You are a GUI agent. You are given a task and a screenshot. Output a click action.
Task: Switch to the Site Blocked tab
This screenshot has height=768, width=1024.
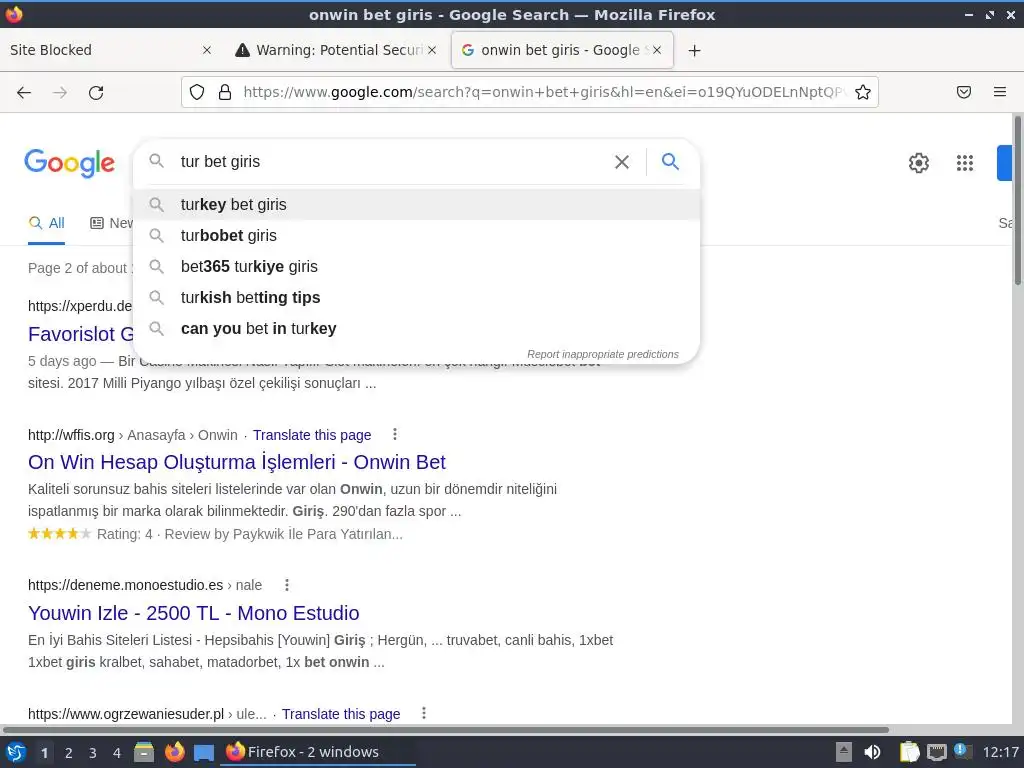(111, 50)
